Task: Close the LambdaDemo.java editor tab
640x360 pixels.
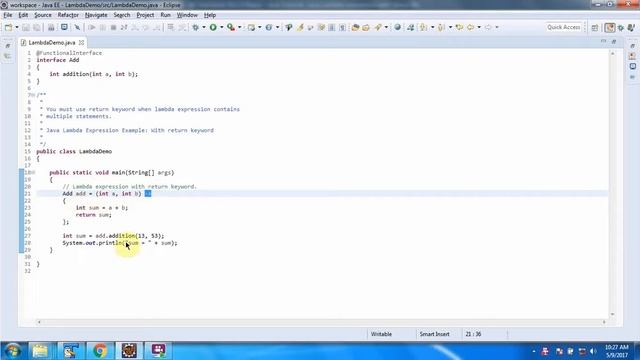Action: 82,42
